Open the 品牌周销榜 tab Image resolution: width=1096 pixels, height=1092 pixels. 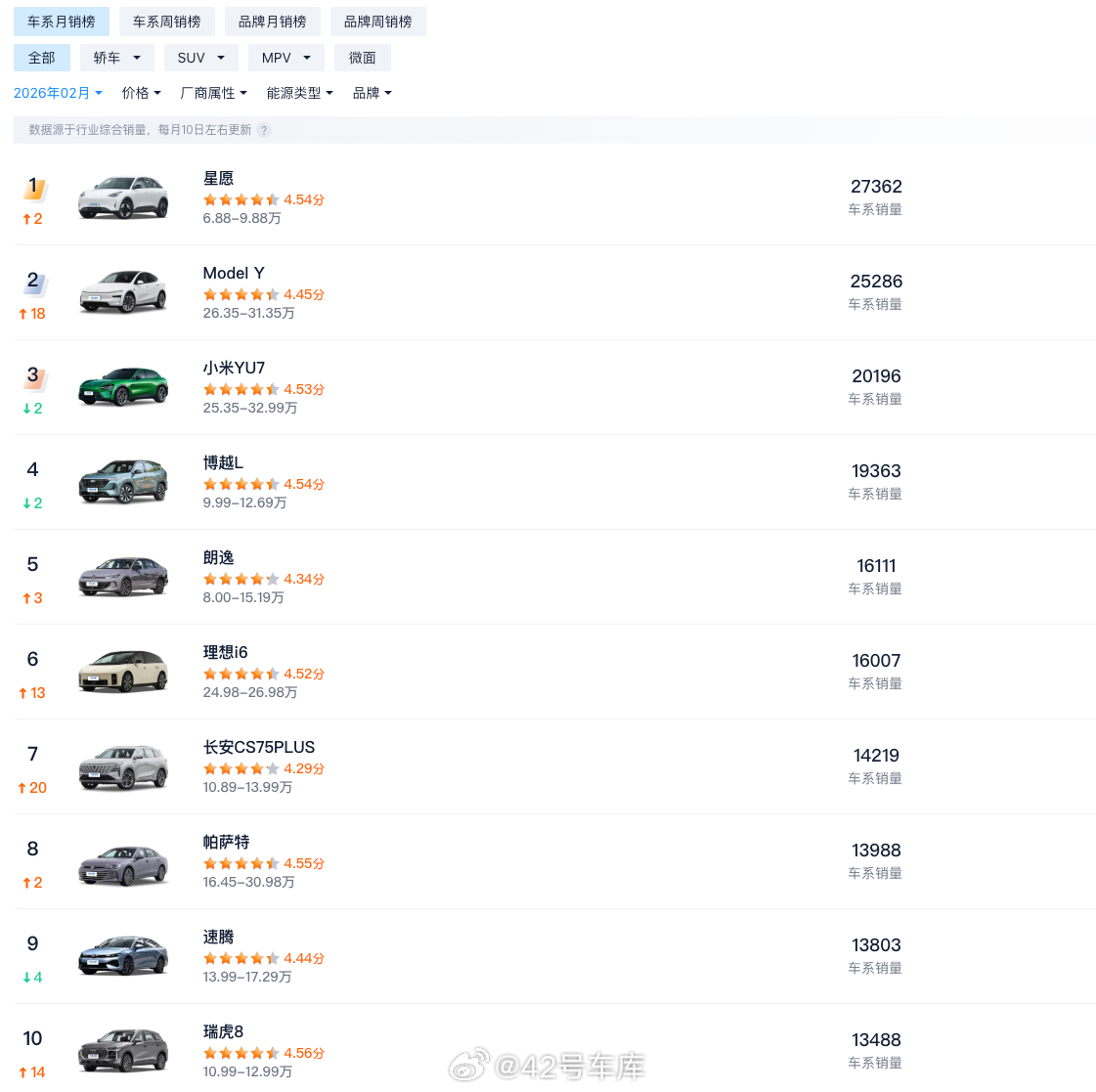click(378, 22)
